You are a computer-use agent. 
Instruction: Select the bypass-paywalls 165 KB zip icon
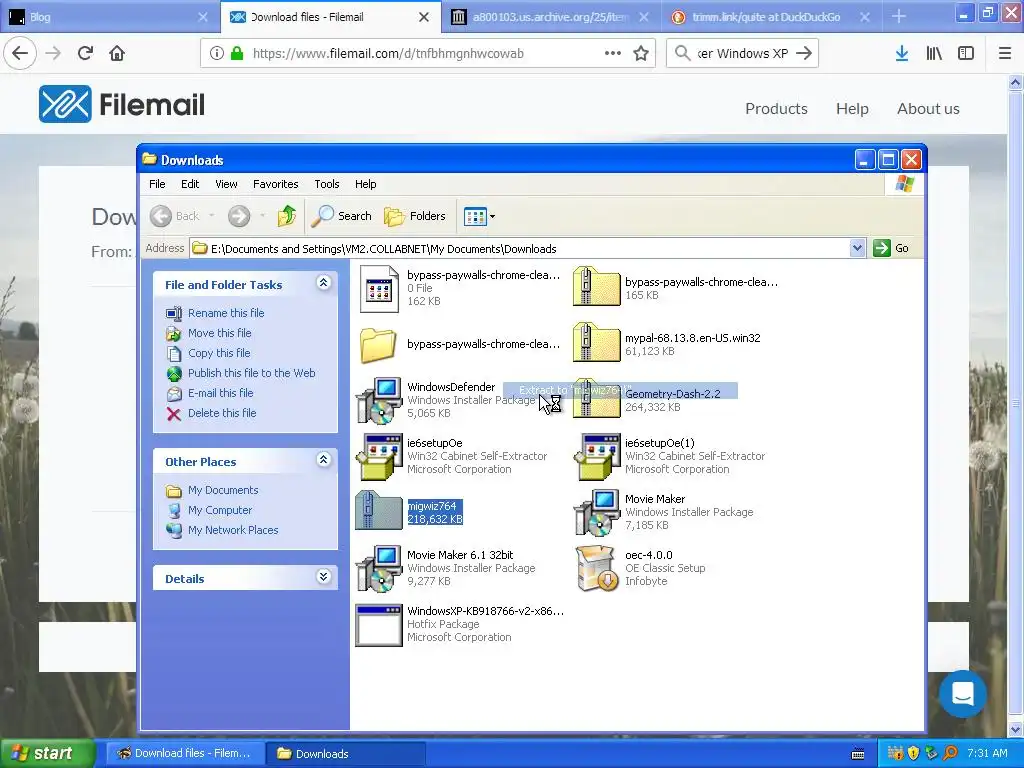(x=596, y=287)
